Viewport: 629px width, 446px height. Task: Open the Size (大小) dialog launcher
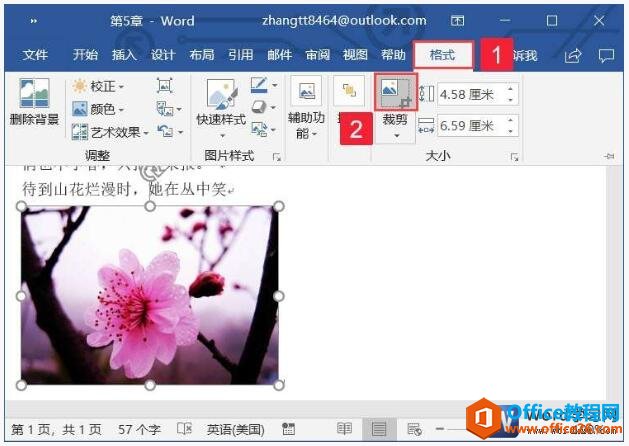[x=514, y=157]
